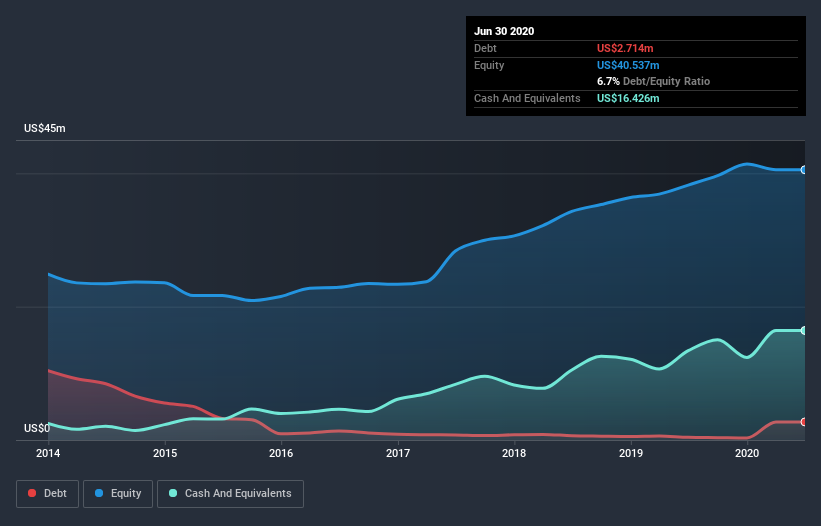This screenshot has width=821, height=526.
Task: Click the 2018 x-axis label
Action: coord(514,453)
